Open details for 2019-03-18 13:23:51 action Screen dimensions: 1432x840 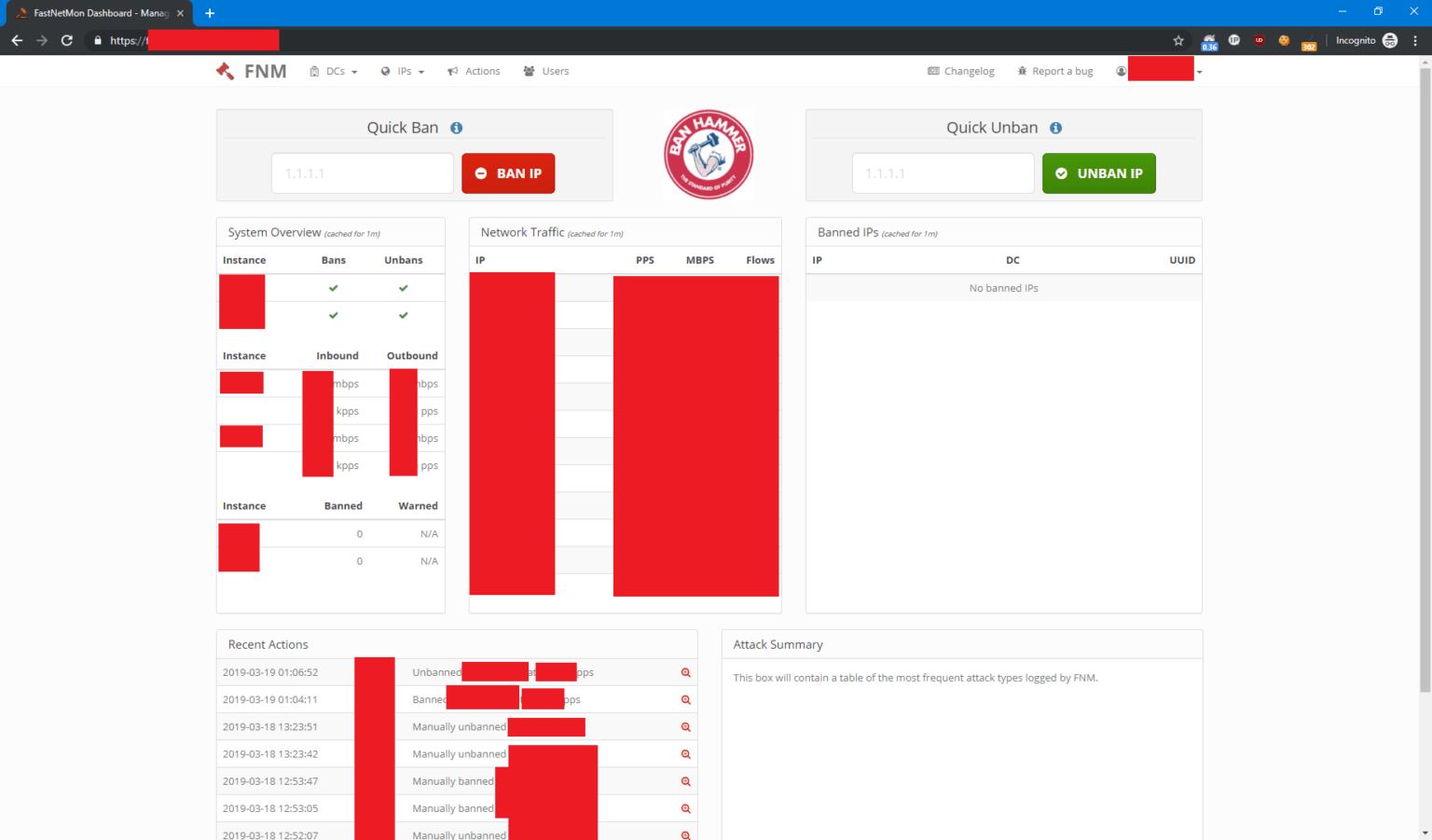point(686,726)
